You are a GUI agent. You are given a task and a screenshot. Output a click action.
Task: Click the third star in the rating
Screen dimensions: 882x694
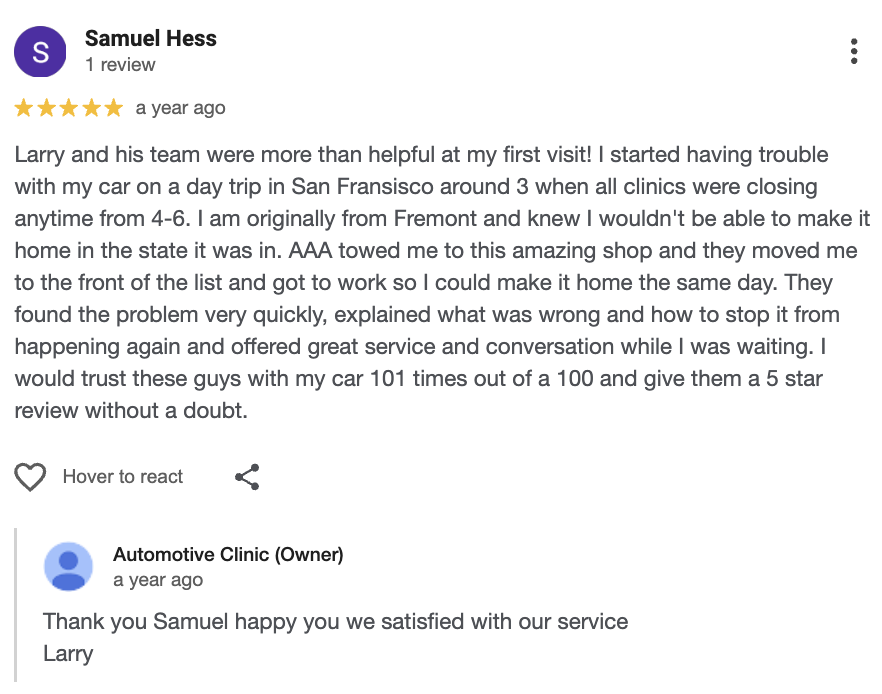pyautogui.click(x=69, y=108)
